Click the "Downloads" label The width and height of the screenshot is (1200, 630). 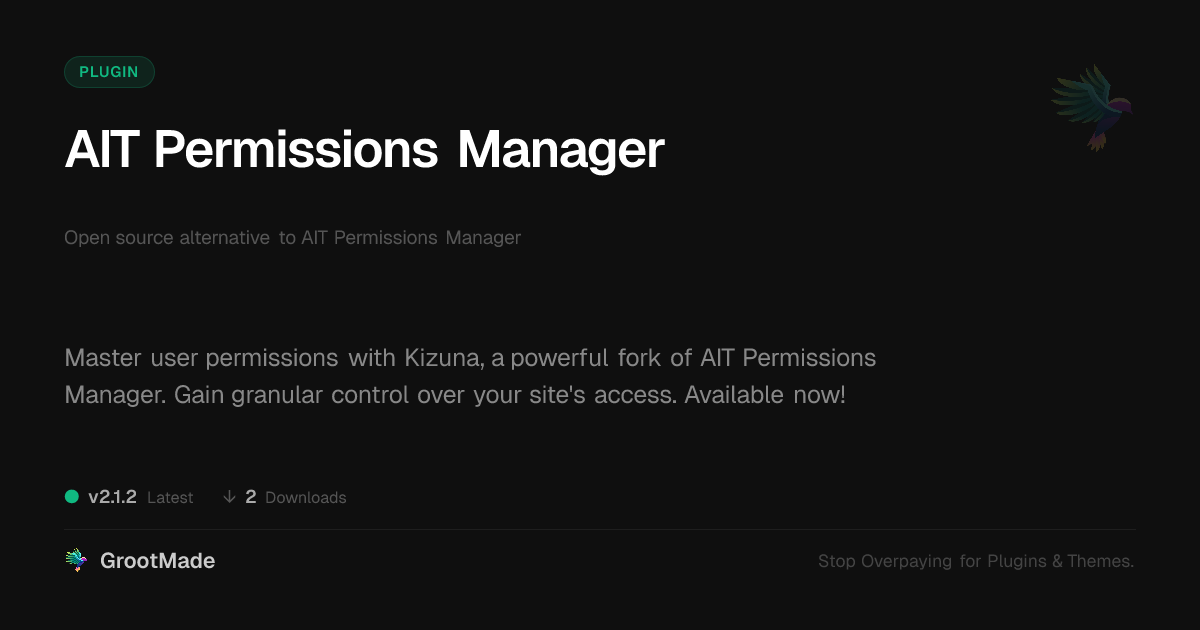(x=306, y=498)
